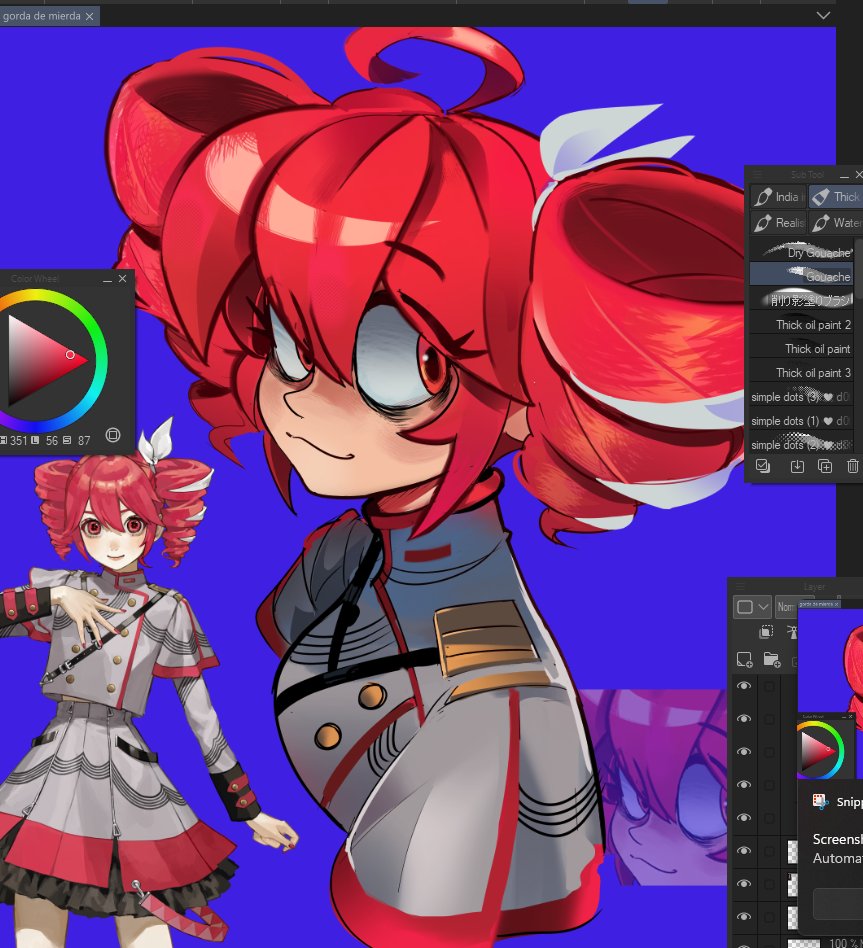Click the multi-select sub tools checkbox icon
The width and height of the screenshot is (863, 948).
pyautogui.click(x=763, y=466)
